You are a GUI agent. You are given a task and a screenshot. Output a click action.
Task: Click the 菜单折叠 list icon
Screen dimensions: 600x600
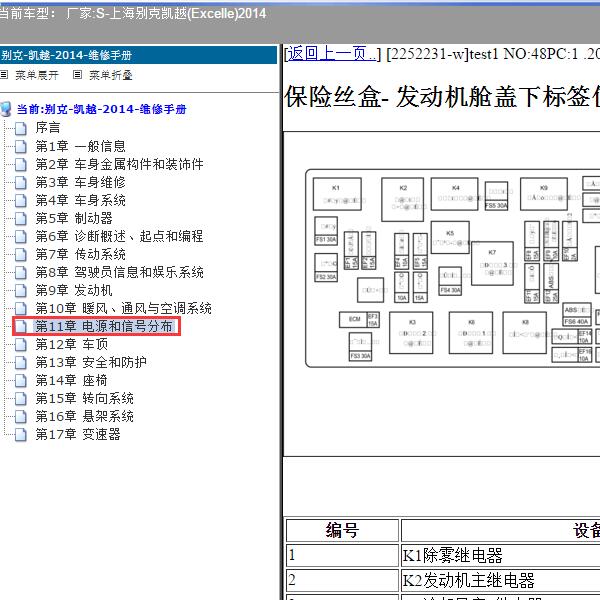point(77,75)
